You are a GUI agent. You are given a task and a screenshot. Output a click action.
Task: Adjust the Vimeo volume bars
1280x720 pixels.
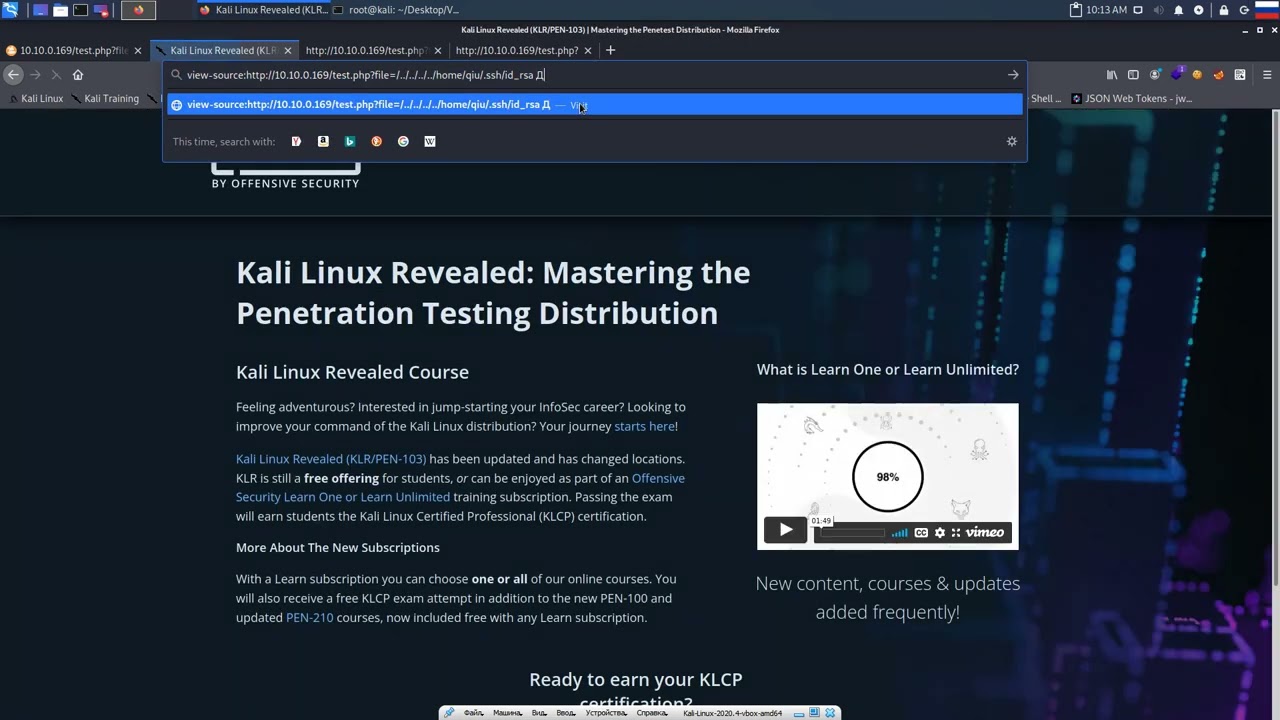(x=900, y=533)
